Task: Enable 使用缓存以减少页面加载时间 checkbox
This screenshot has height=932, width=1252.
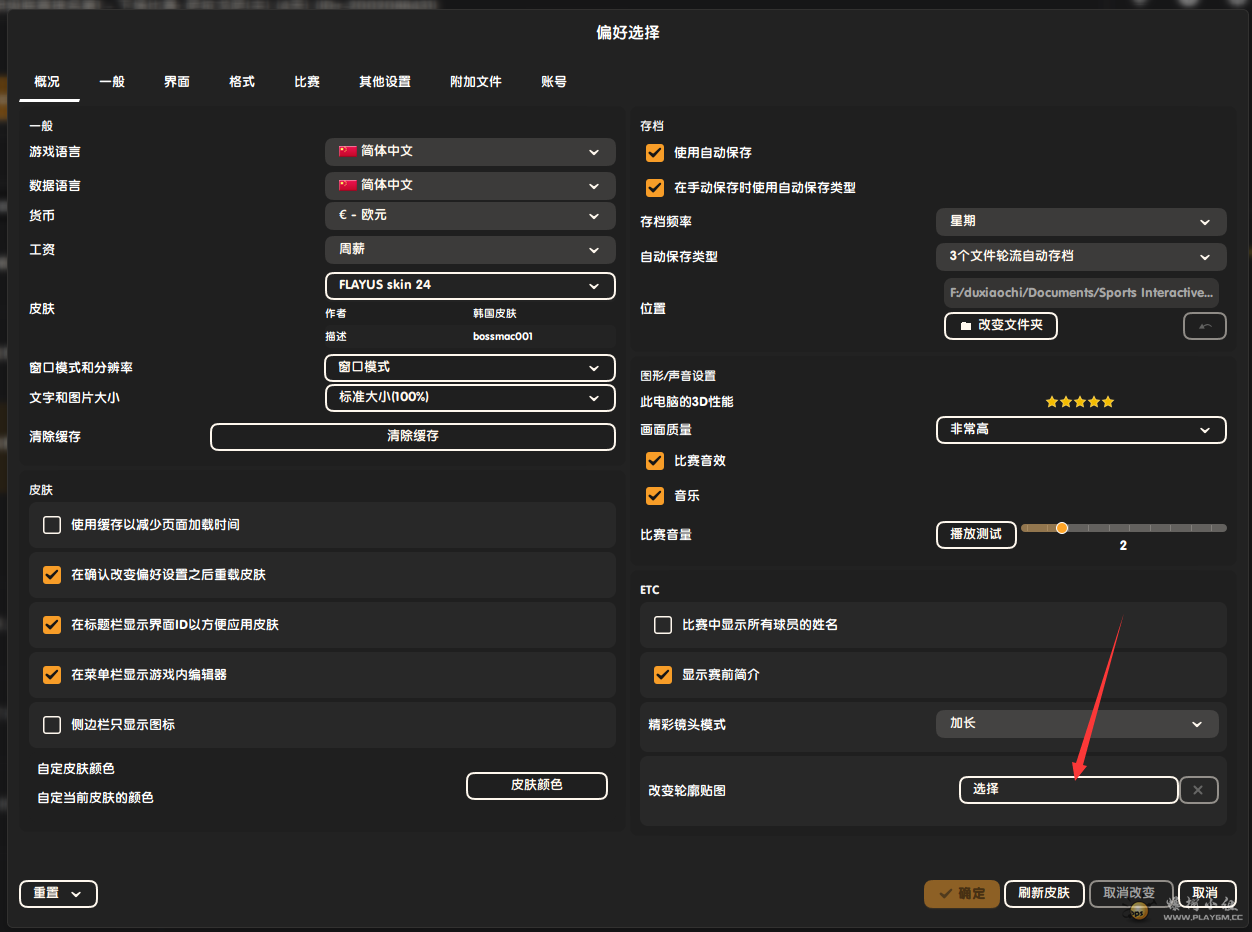Action: [x=52, y=525]
